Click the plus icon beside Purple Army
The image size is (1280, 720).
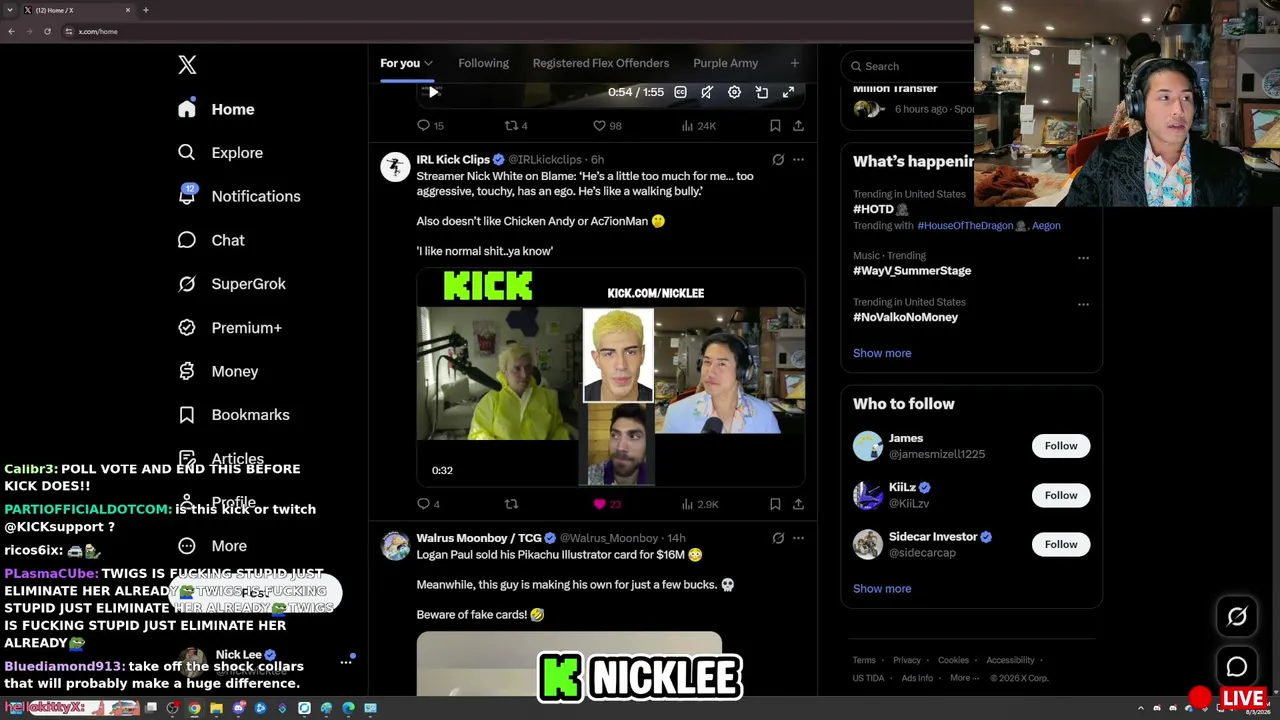click(795, 63)
